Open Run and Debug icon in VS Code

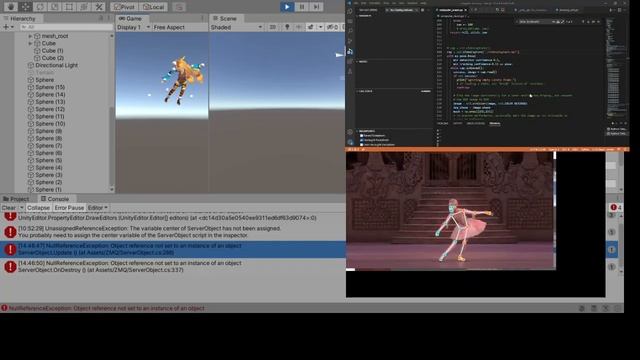350,51
